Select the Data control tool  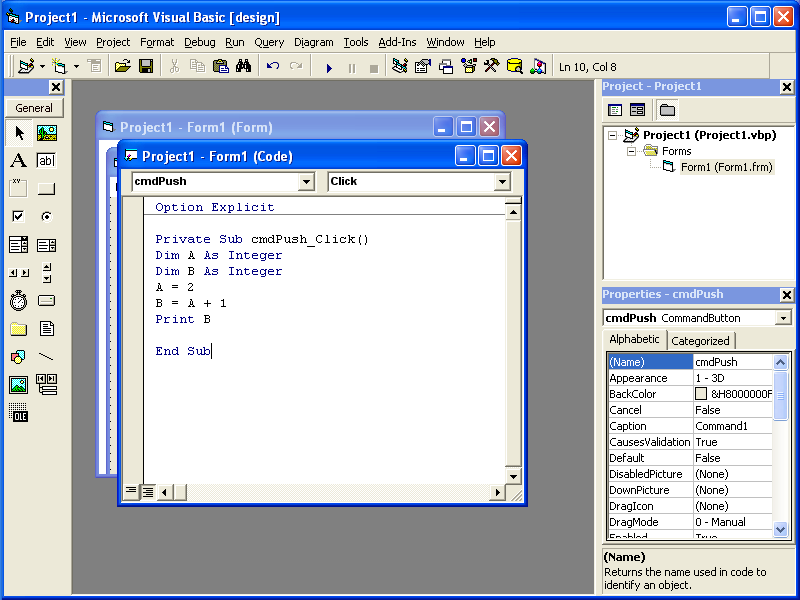coord(46,385)
